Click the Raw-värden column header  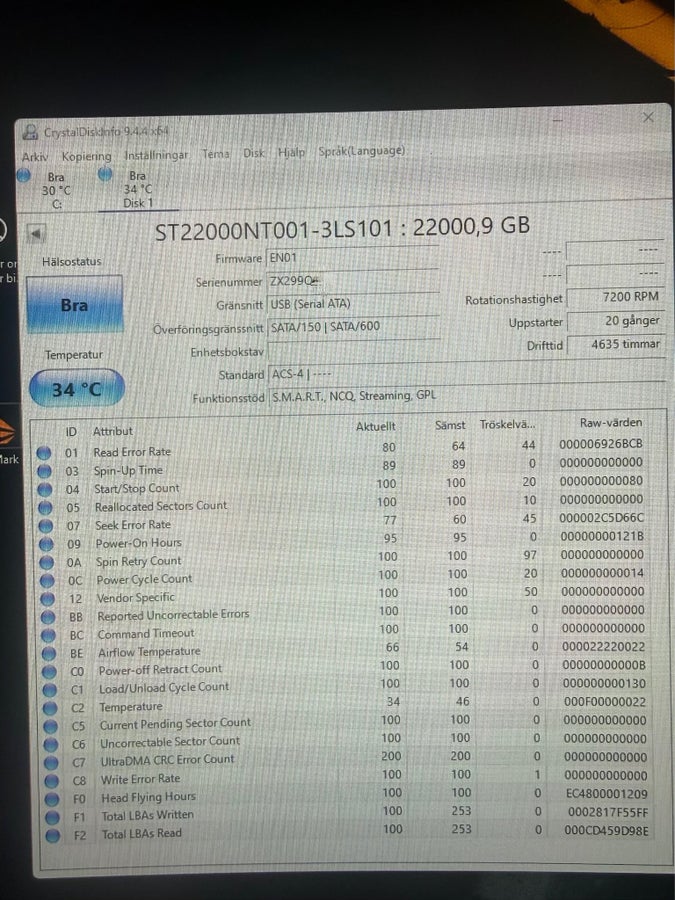(x=611, y=422)
